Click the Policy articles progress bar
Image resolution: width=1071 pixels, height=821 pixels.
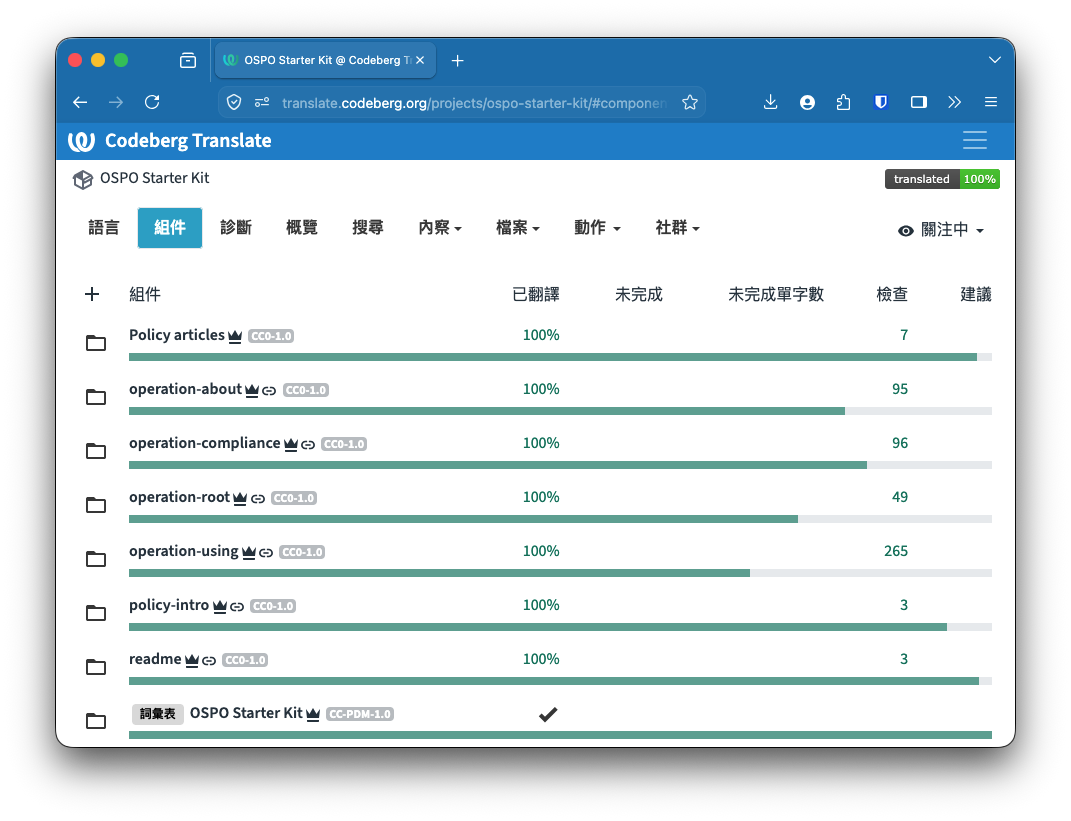point(560,357)
